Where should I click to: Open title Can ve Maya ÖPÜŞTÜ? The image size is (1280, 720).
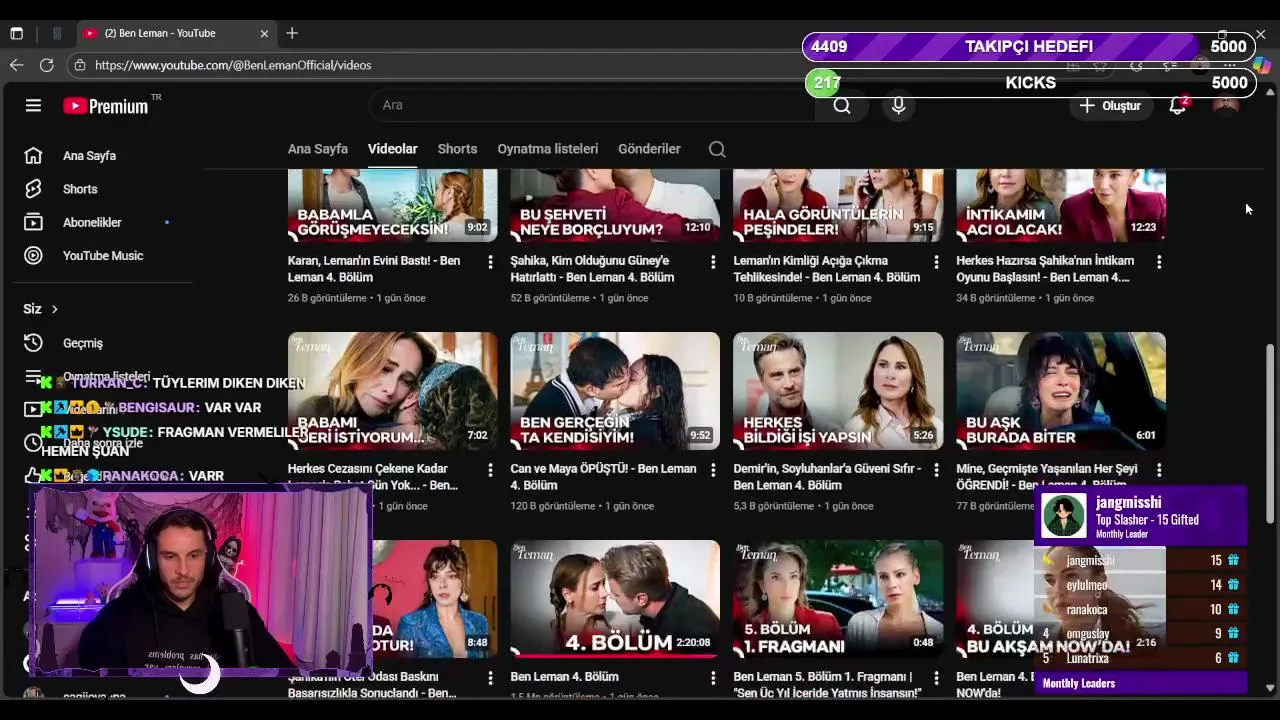click(603, 477)
